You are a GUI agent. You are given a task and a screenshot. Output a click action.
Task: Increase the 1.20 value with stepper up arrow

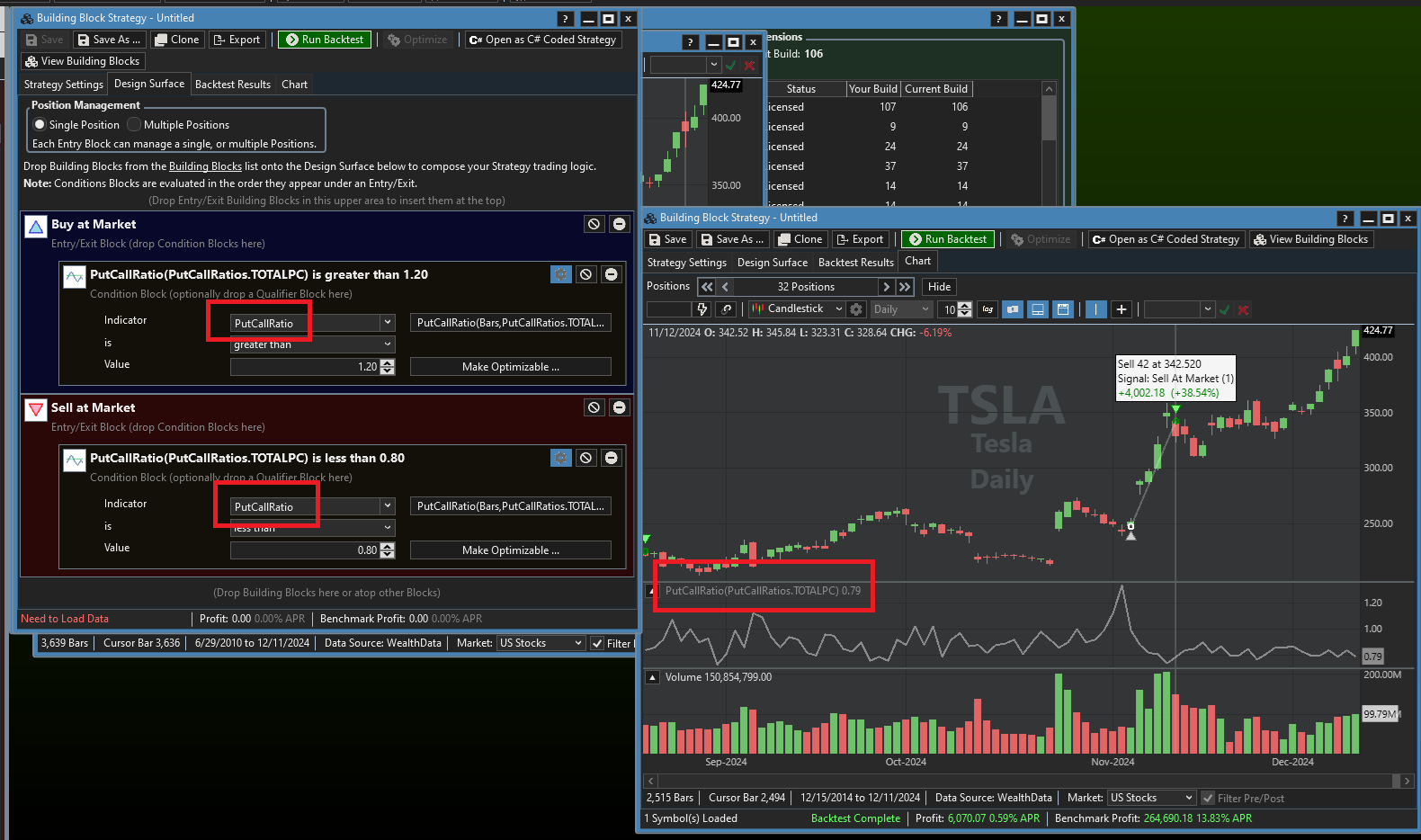click(388, 362)
